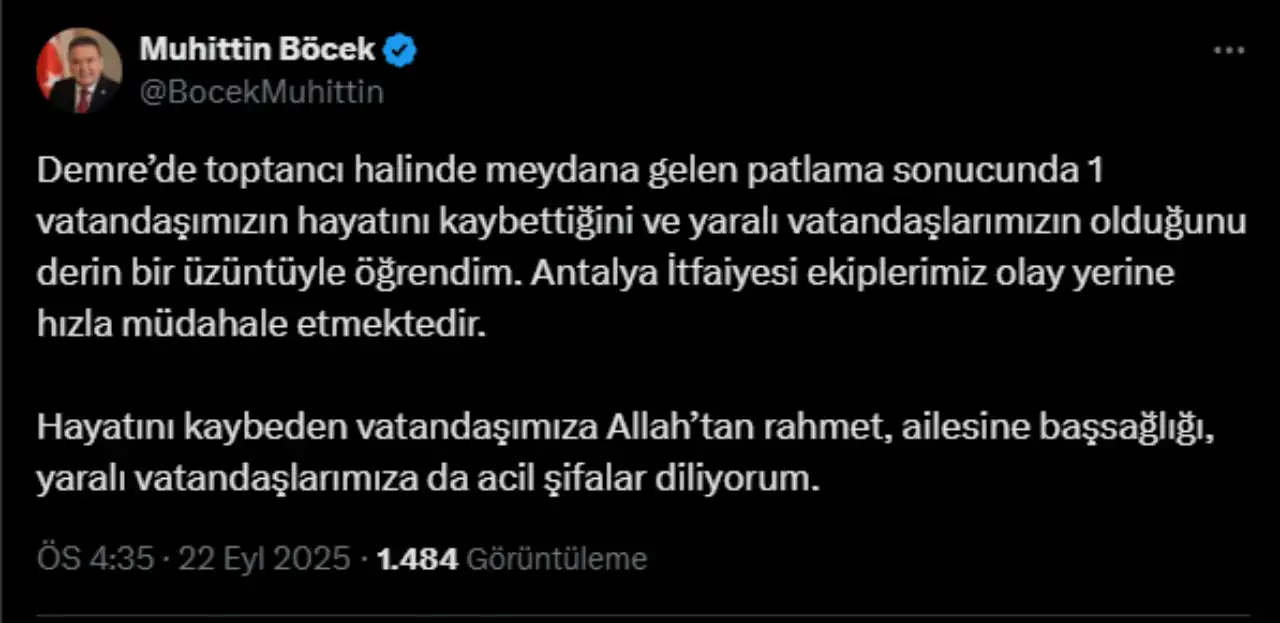1280x623 pixels.
Task: Open Muhittin Böcek's profile avatar photo
Action: click(x=79, y=70)
